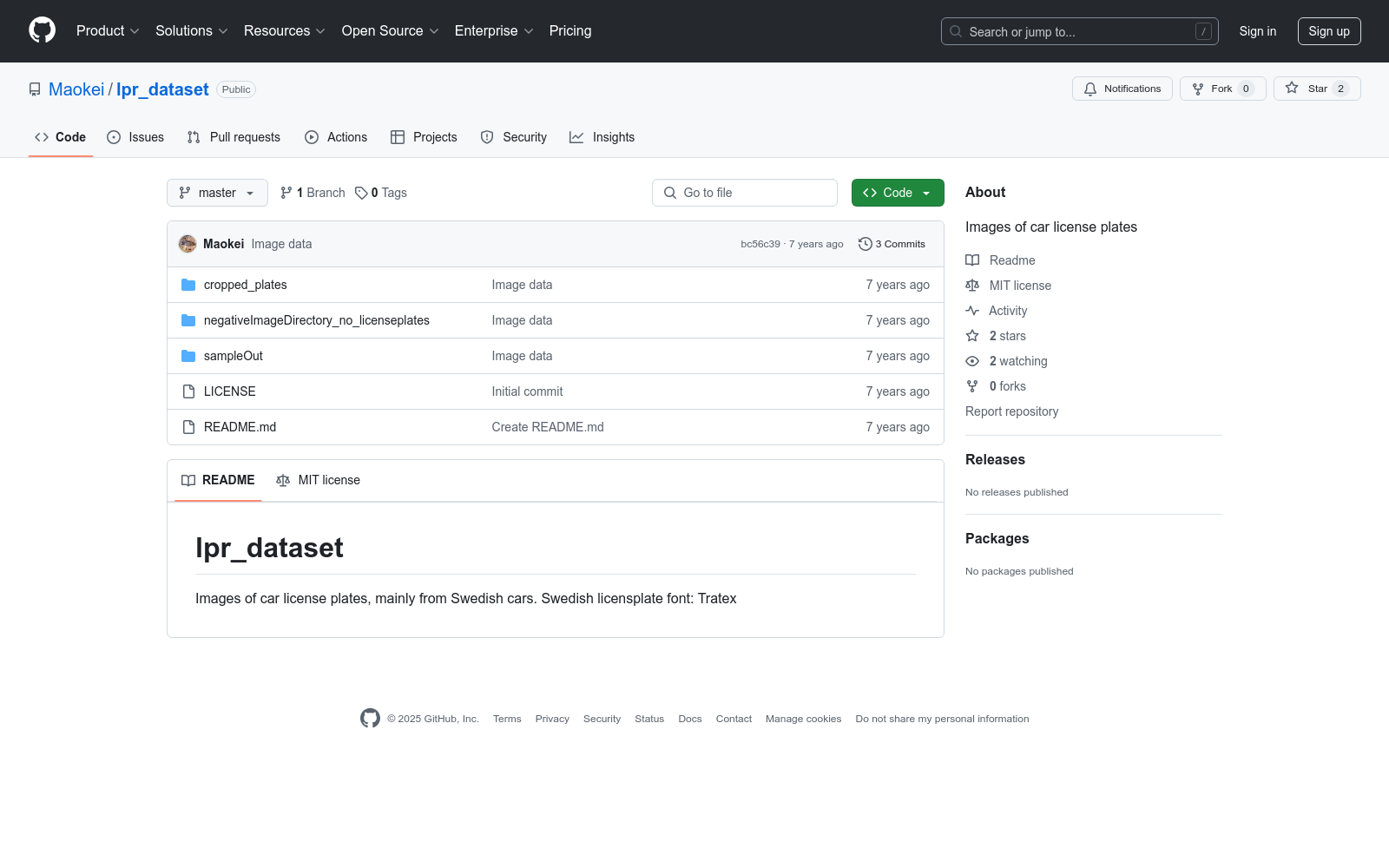Click the Search or jump to field
The height and width of the screenshot is (868, 1389).
[1080, 31]
